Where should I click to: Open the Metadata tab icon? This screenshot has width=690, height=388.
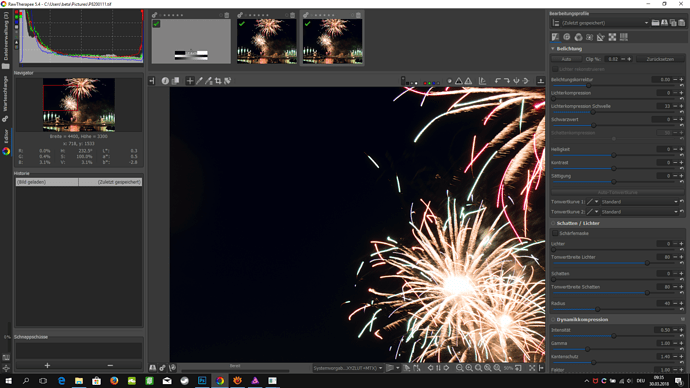[624, 37]
